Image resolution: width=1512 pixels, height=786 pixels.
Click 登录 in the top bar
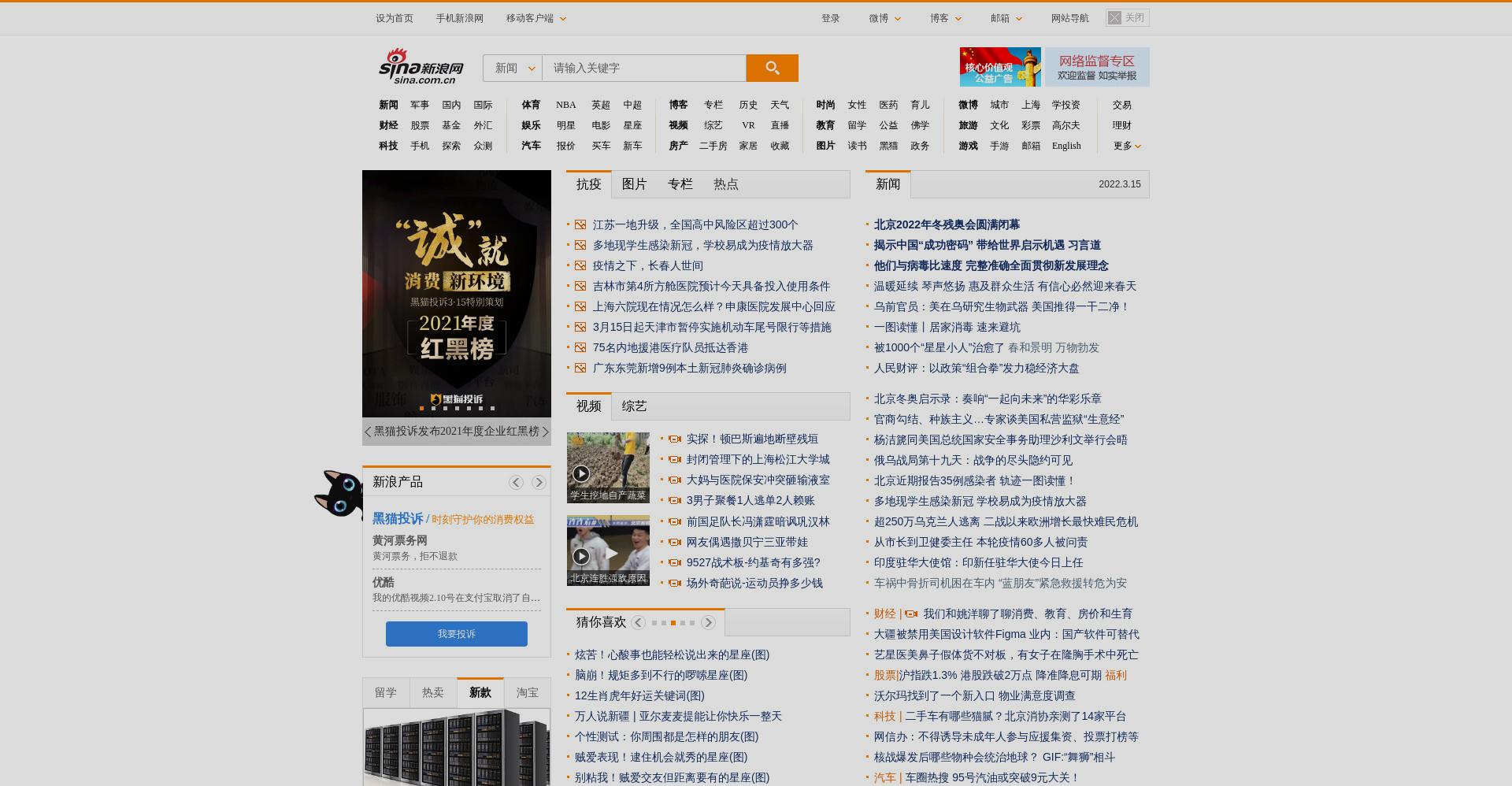pyautogui.click(x=831, y=18)
